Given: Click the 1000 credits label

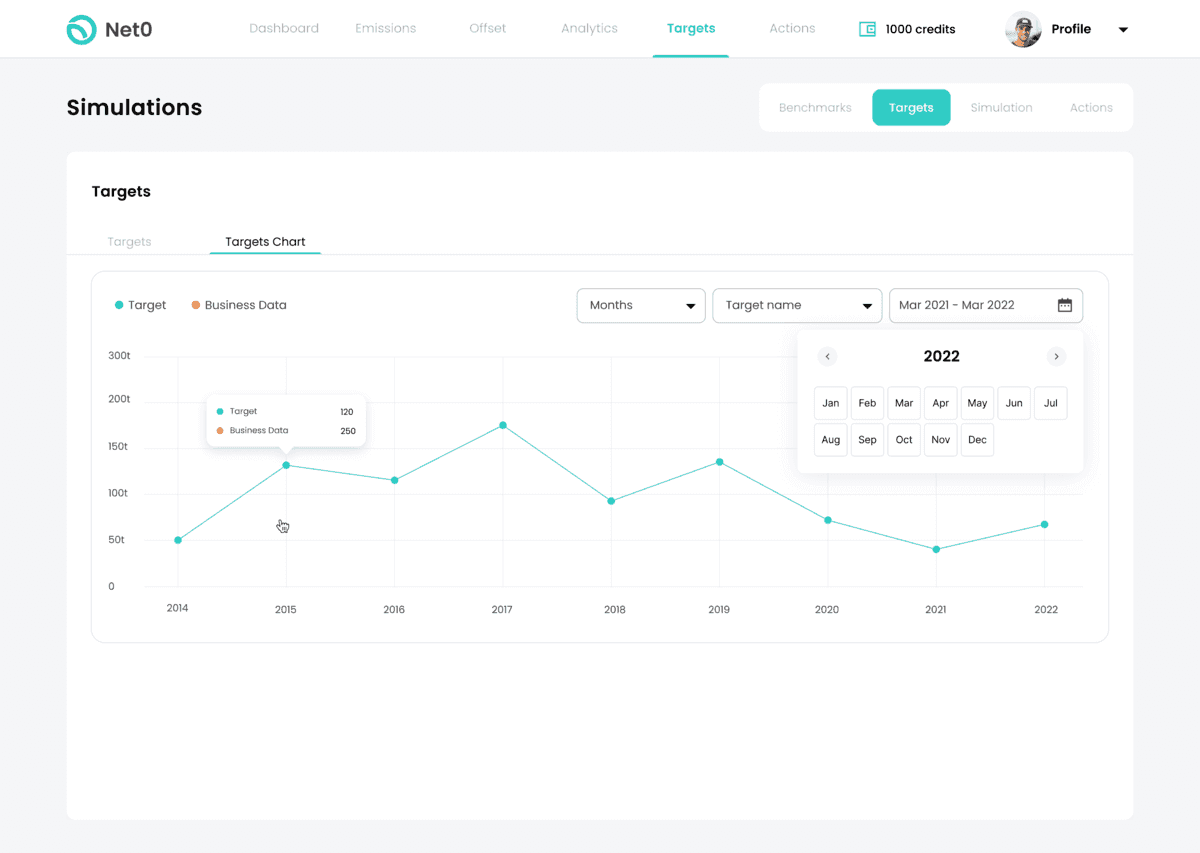Looking at the screenshot, I should click(920, 29).
